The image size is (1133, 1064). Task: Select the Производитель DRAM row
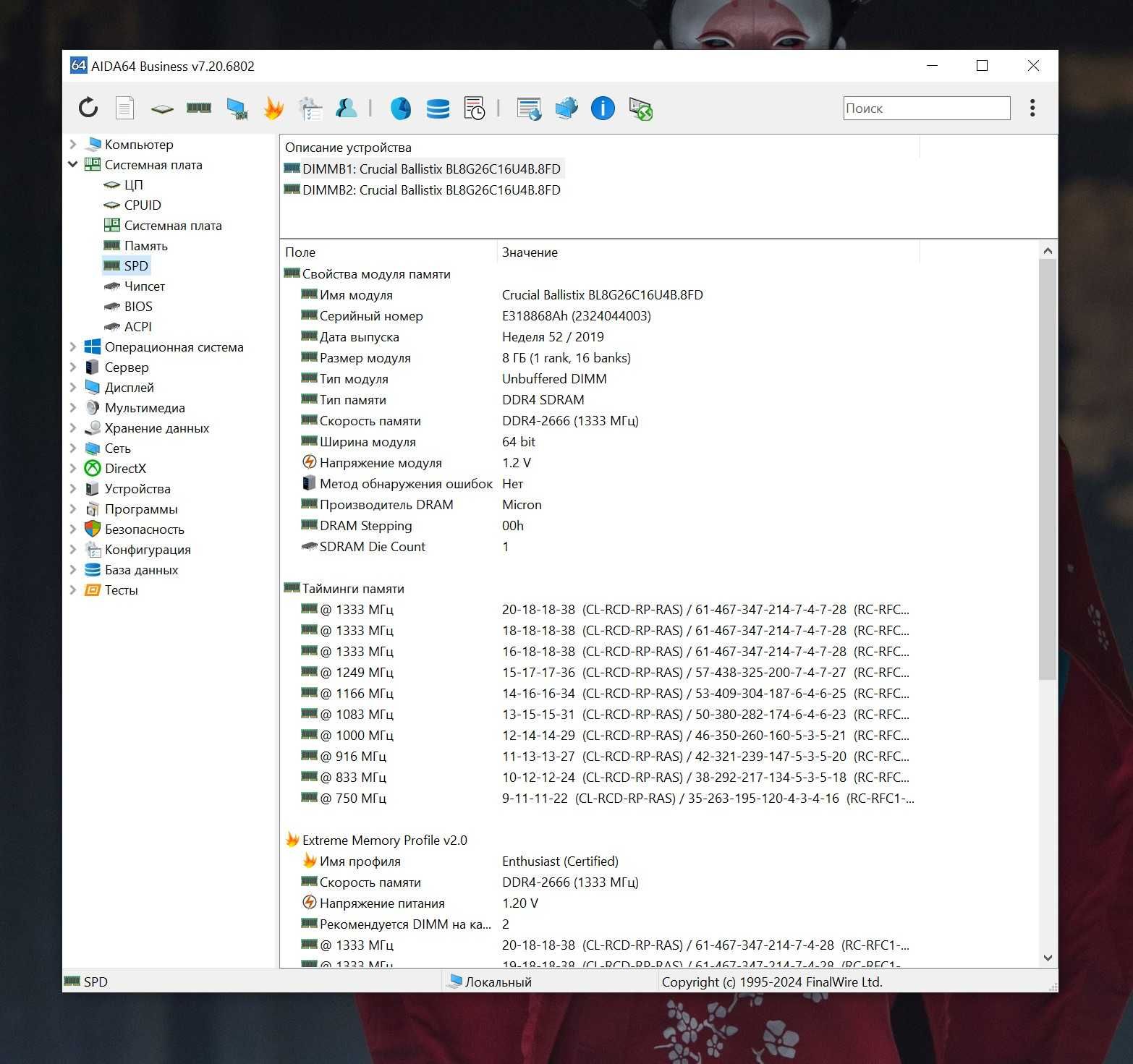[x=599, y=504]
